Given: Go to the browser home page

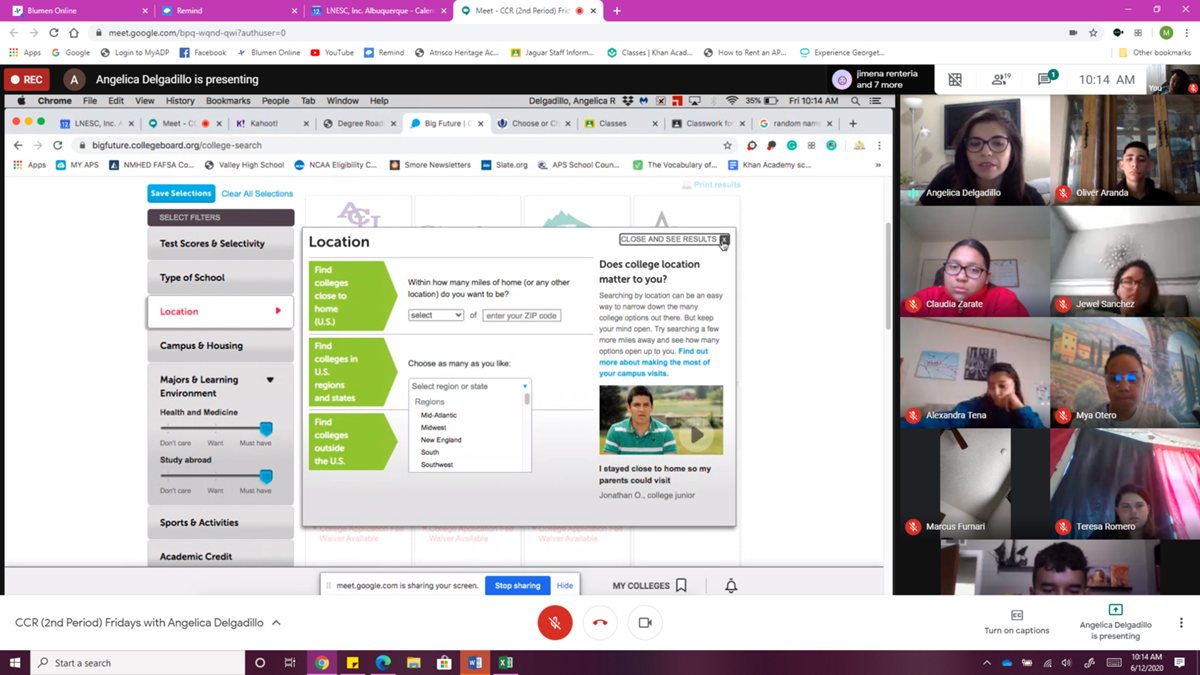Looking at the screenshot, I should [74, 32].
